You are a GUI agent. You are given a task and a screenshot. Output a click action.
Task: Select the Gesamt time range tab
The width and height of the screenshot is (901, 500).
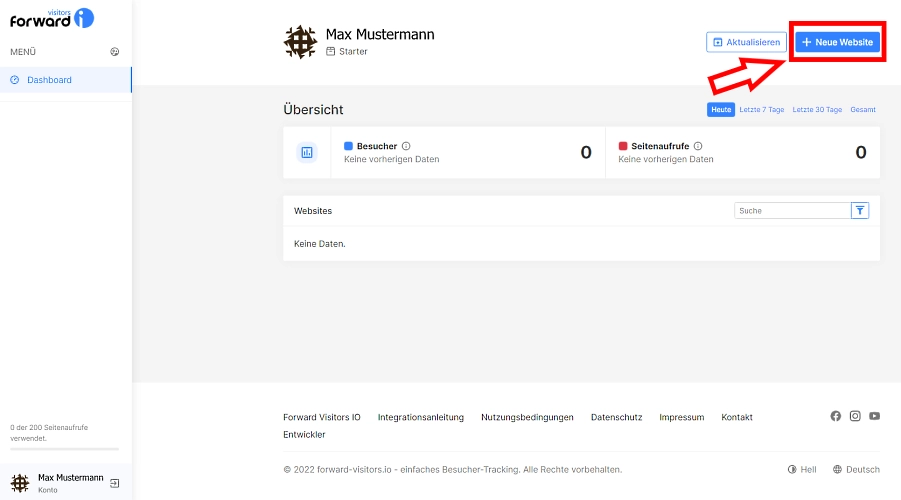tap(863, 109)
